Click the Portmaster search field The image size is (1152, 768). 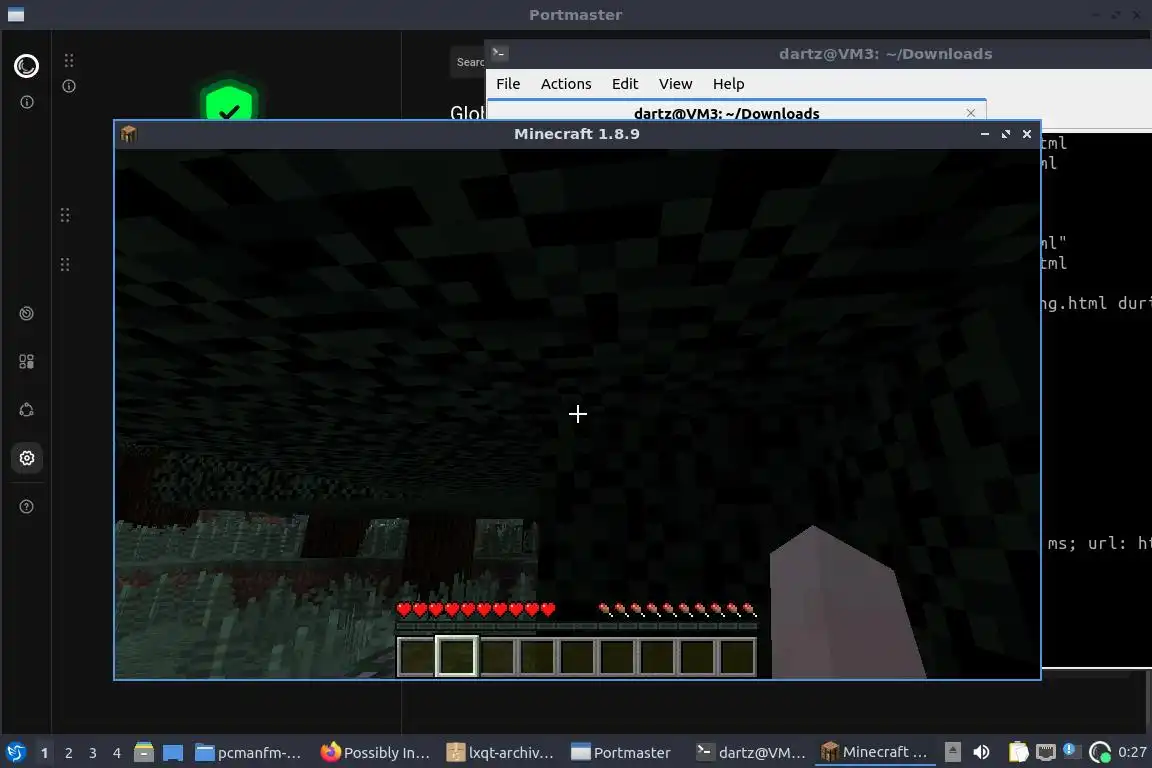point(467,62)
